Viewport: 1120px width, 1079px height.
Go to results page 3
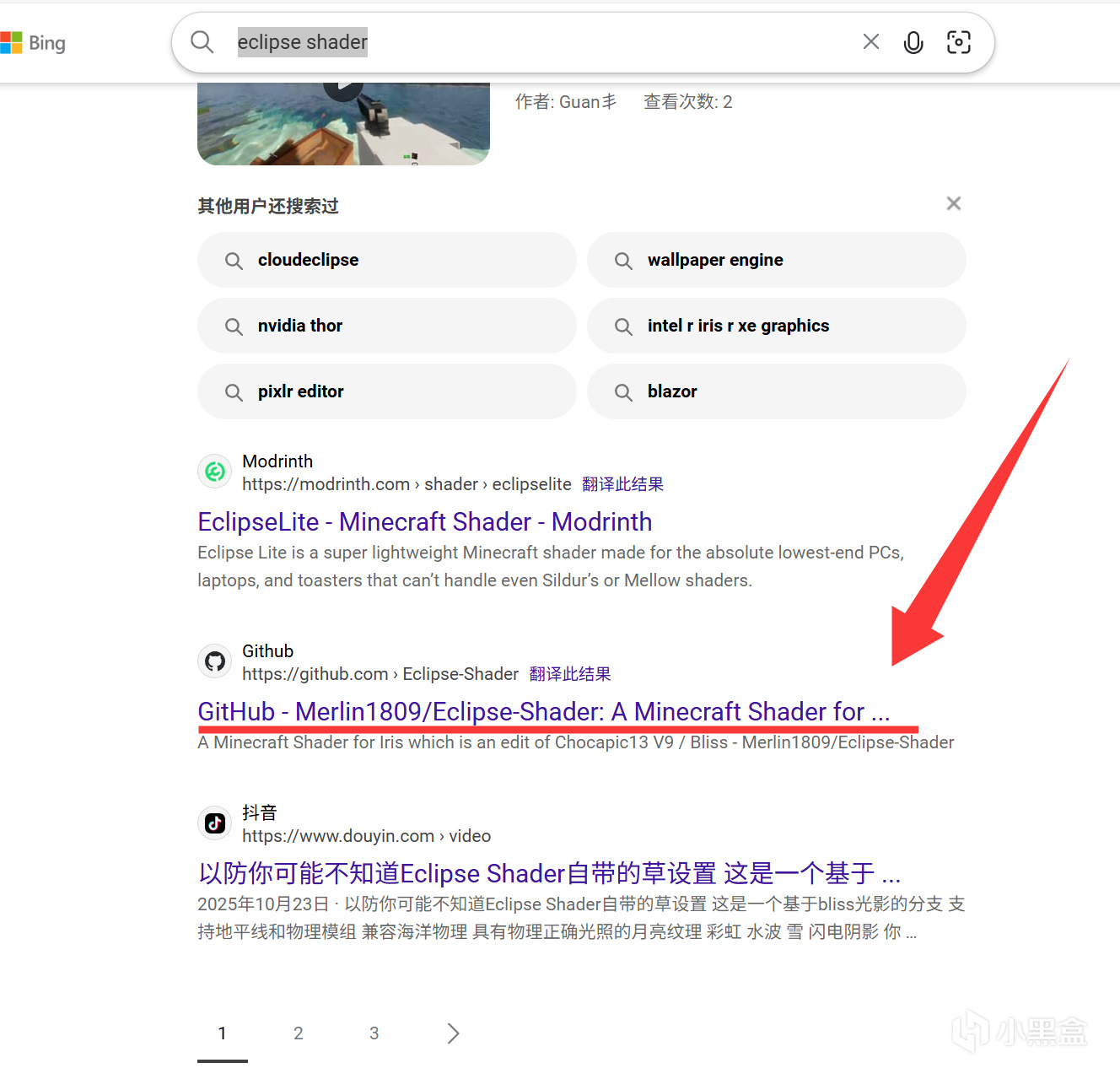374,1033
